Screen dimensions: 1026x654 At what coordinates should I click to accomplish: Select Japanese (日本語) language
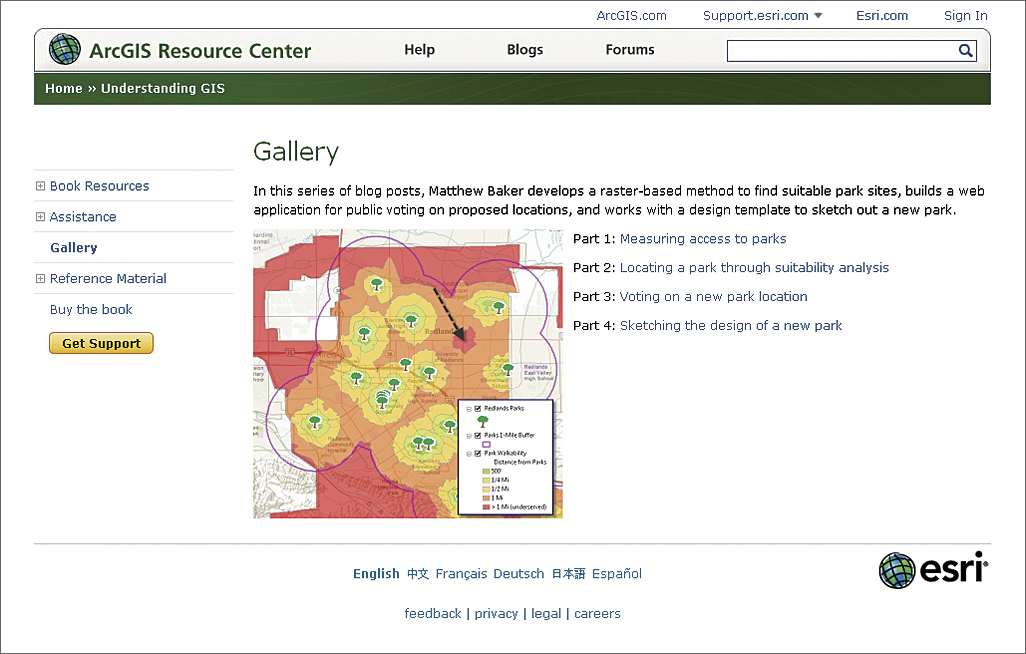point(569,573)
